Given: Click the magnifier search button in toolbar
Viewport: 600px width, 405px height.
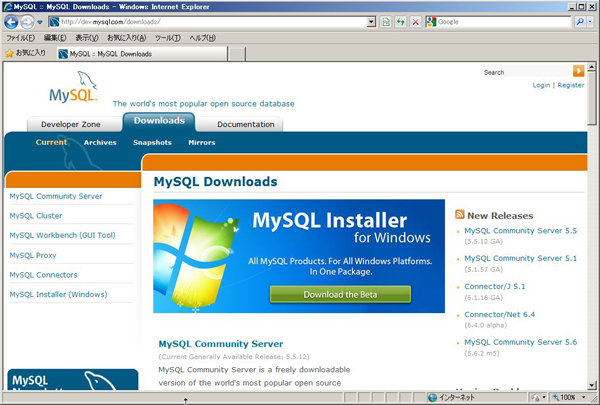Looking at the screenshot, I should [x=580, y=22].
